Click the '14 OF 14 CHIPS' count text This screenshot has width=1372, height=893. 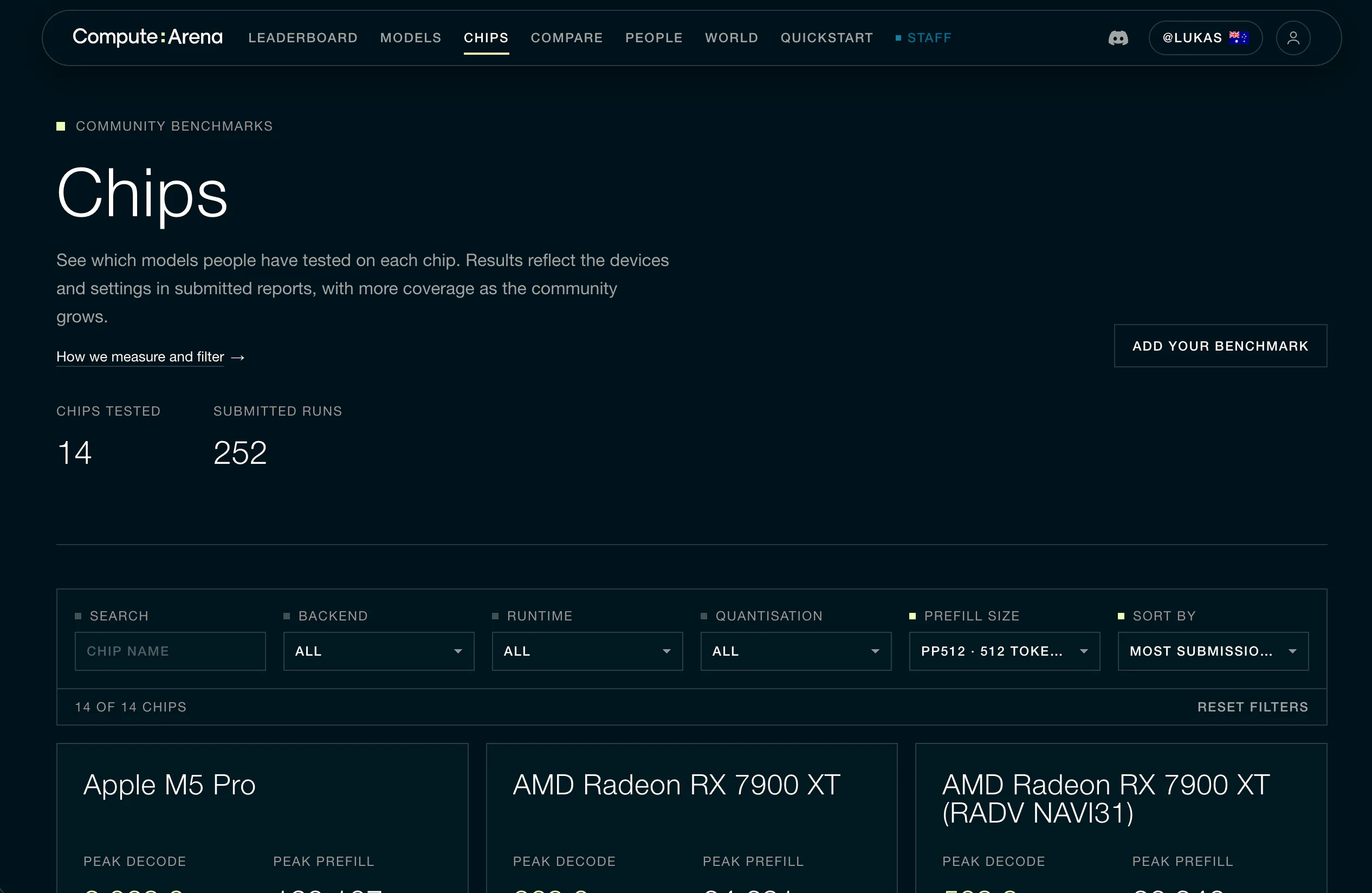131,707
